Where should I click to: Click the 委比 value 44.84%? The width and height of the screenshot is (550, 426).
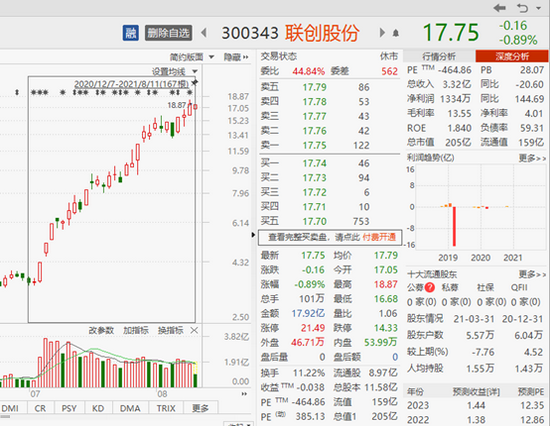(309, 72)
